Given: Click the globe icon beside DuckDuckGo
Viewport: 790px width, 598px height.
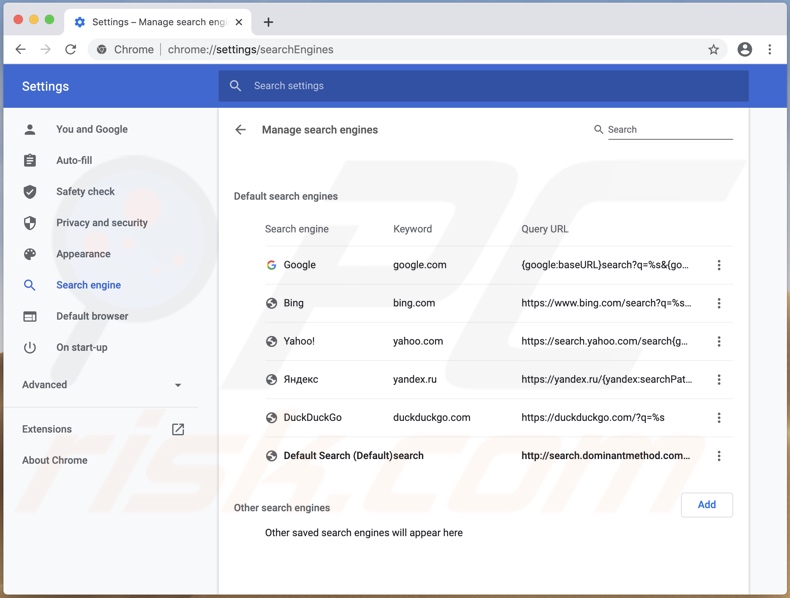Looking at the screenshot, I should [271, 418].
